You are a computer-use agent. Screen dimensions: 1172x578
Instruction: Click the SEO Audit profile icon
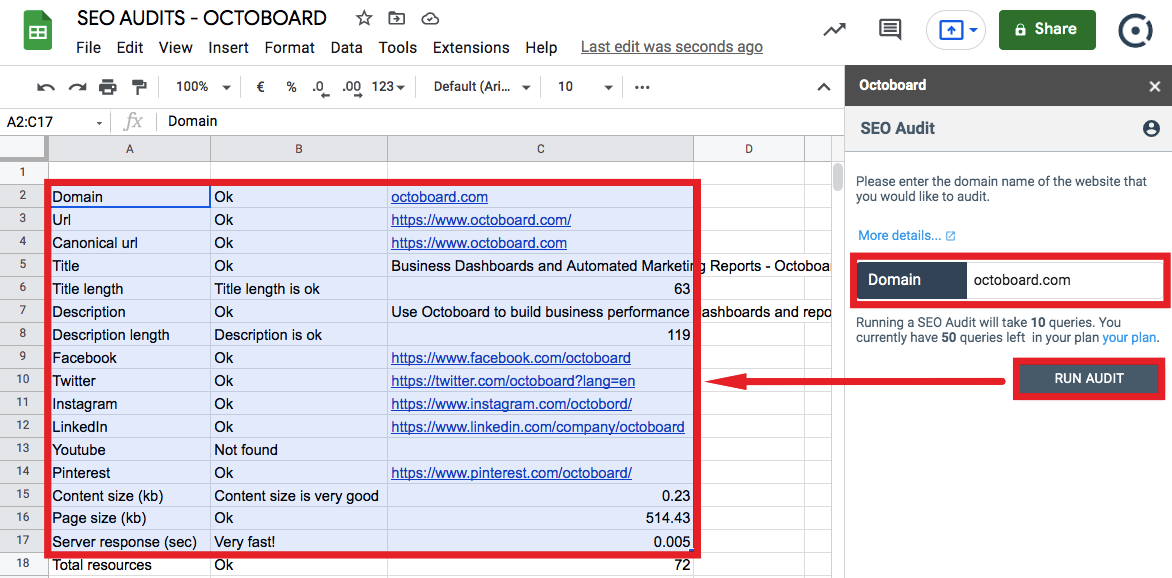[1151, 129]
